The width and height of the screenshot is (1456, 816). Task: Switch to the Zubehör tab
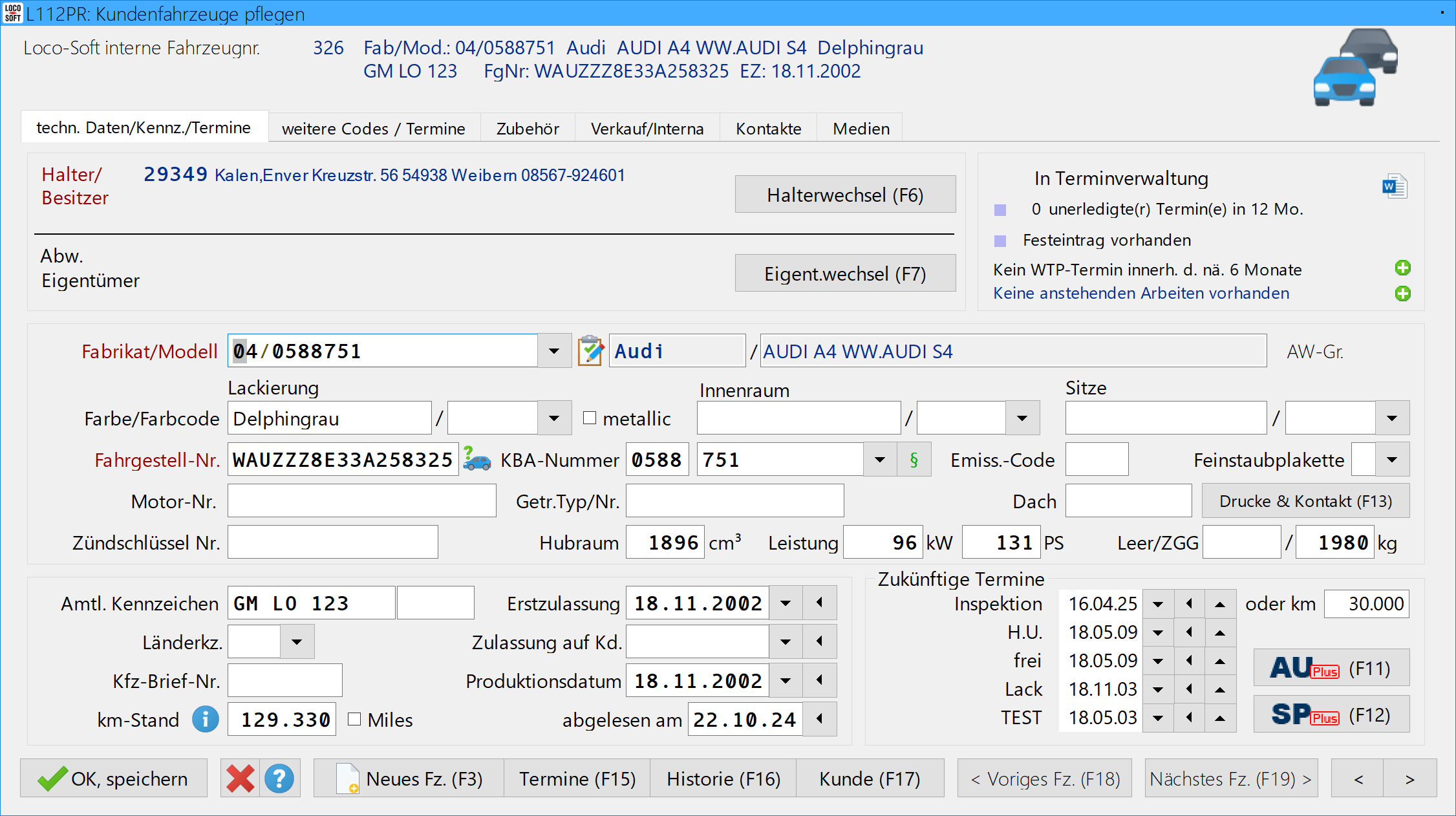tap(528, 128)
